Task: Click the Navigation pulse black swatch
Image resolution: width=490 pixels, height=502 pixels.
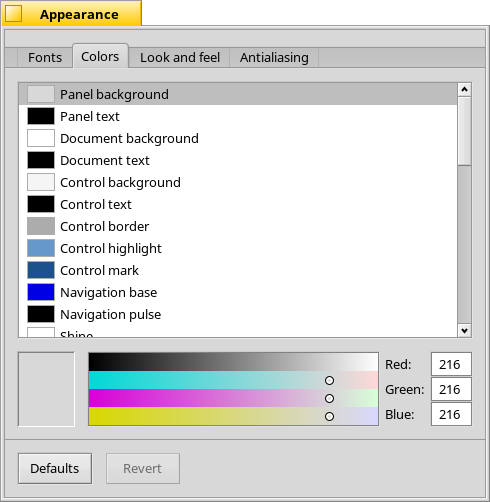Action: pos(41,314)
